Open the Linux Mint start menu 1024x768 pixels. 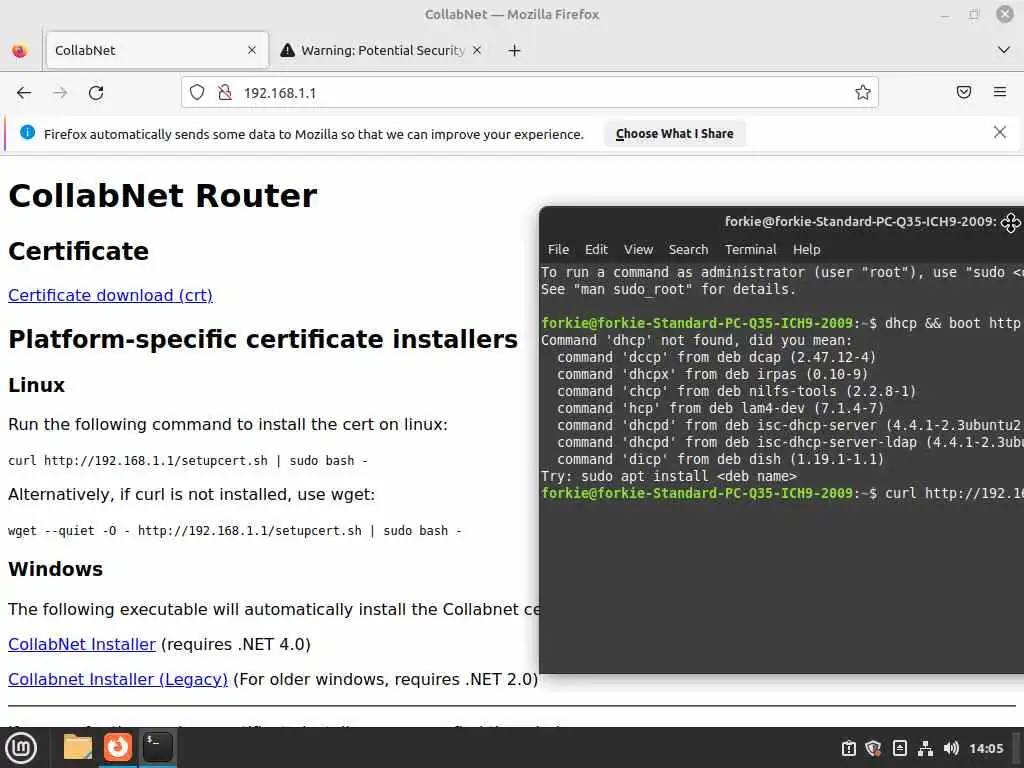pyautogui.click(x=21, y=748)
